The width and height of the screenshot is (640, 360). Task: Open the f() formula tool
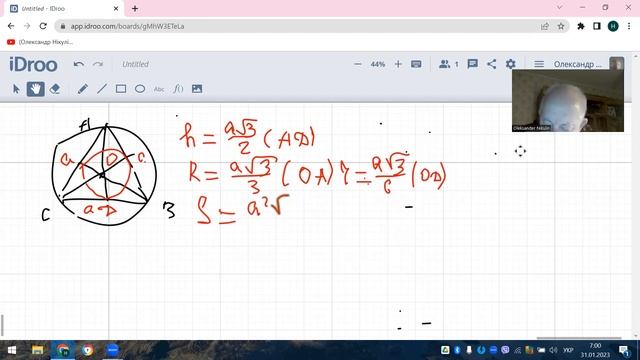tap(178, 89)
